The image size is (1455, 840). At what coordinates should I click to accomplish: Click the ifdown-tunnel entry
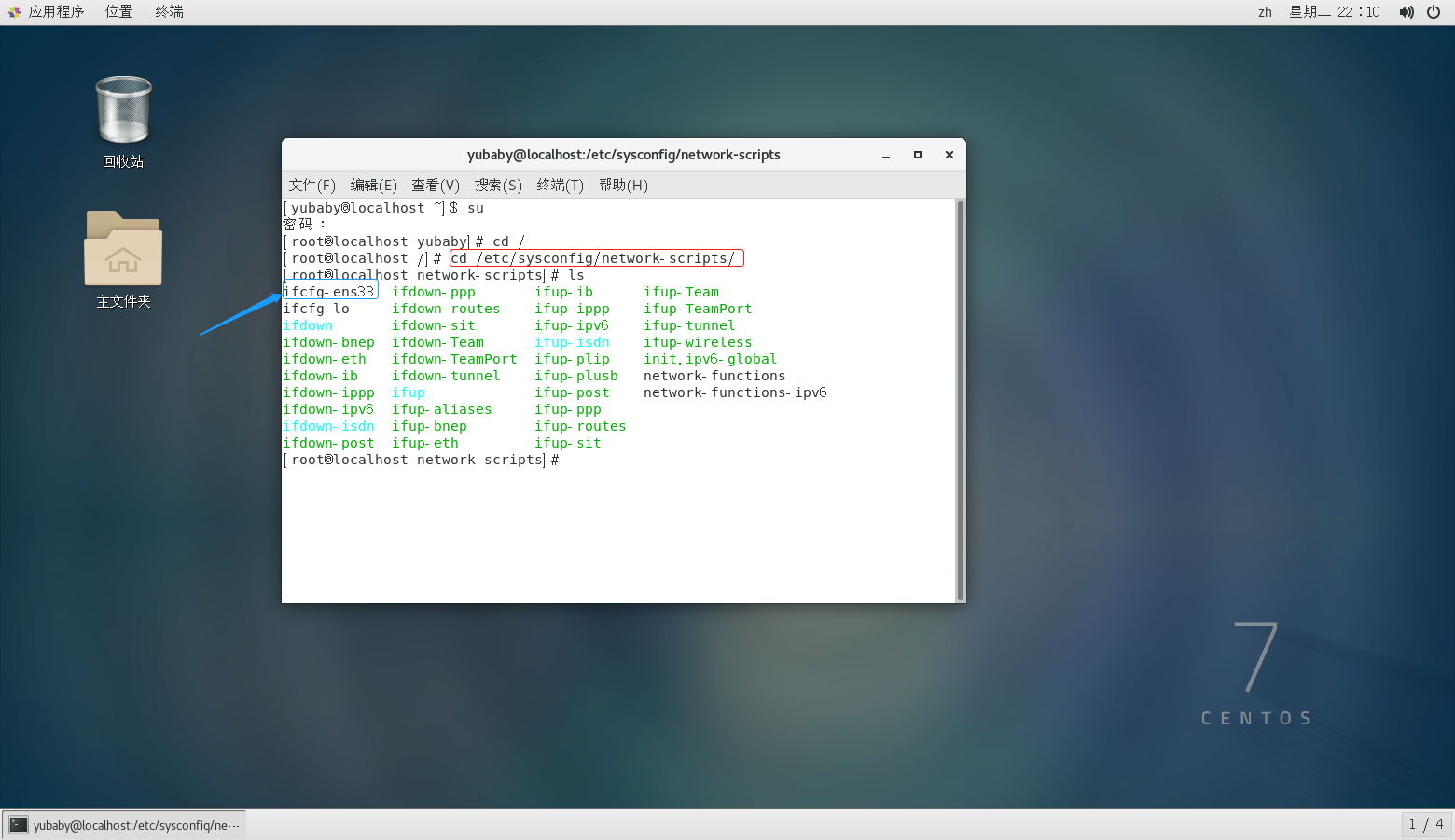pyautogui.click(x=446, y=376)
